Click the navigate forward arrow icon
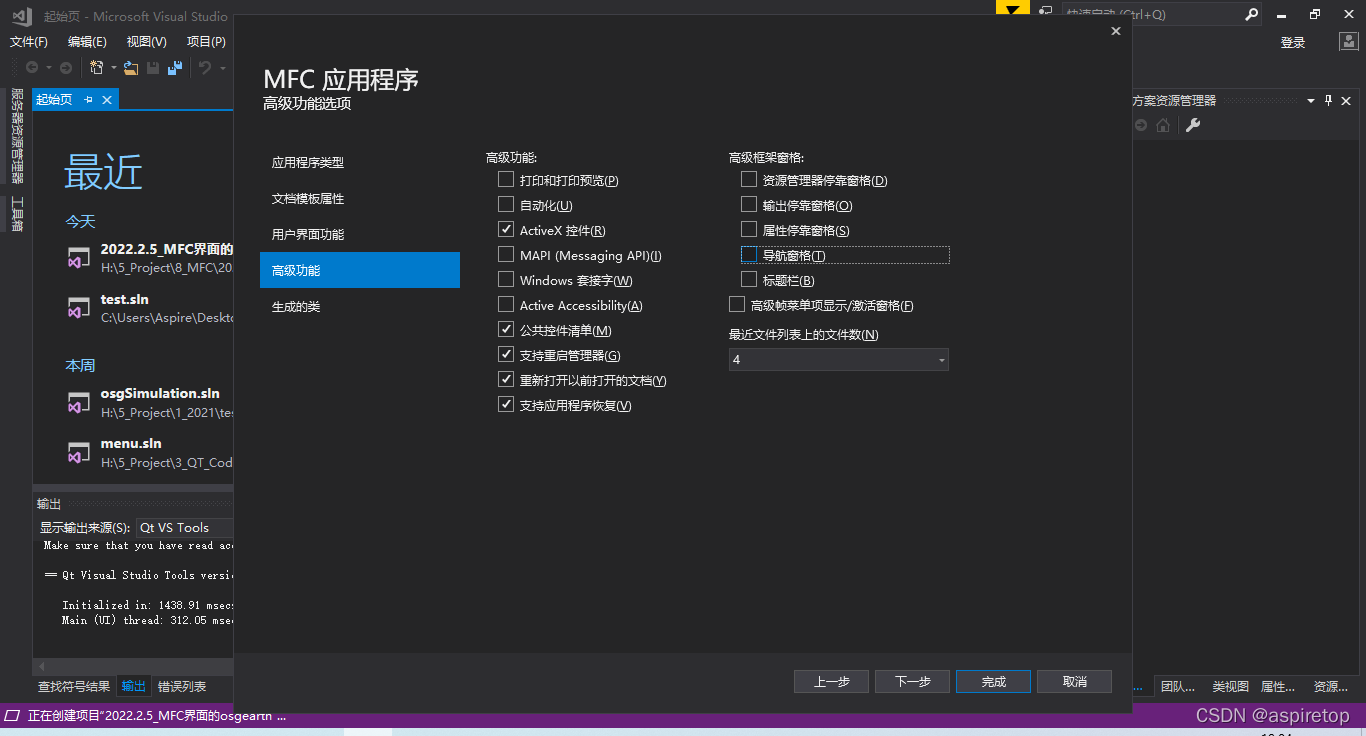Screen dimensions: 1366x736 66,68
